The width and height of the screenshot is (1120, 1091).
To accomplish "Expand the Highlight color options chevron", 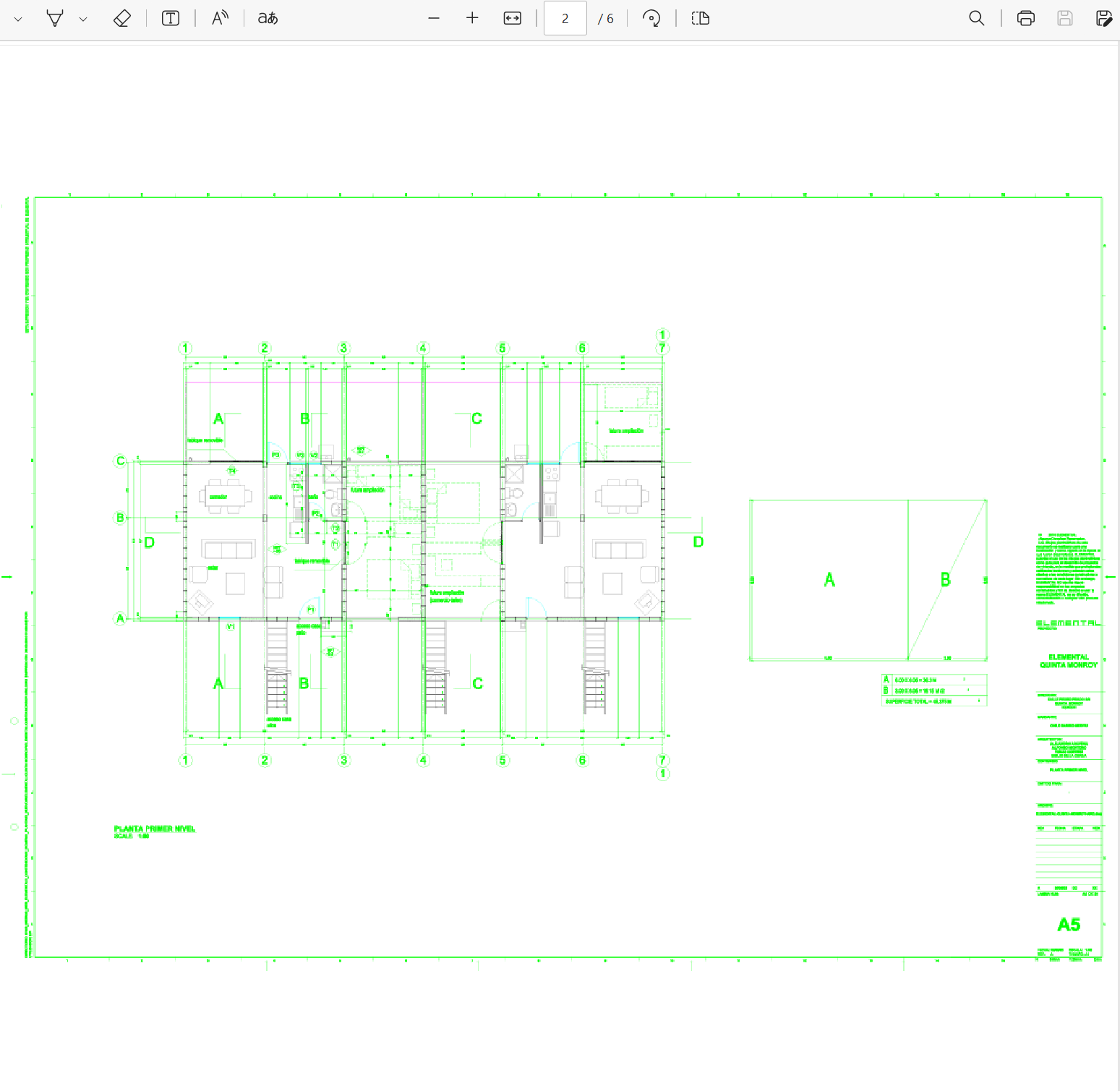I will (83, 19).
